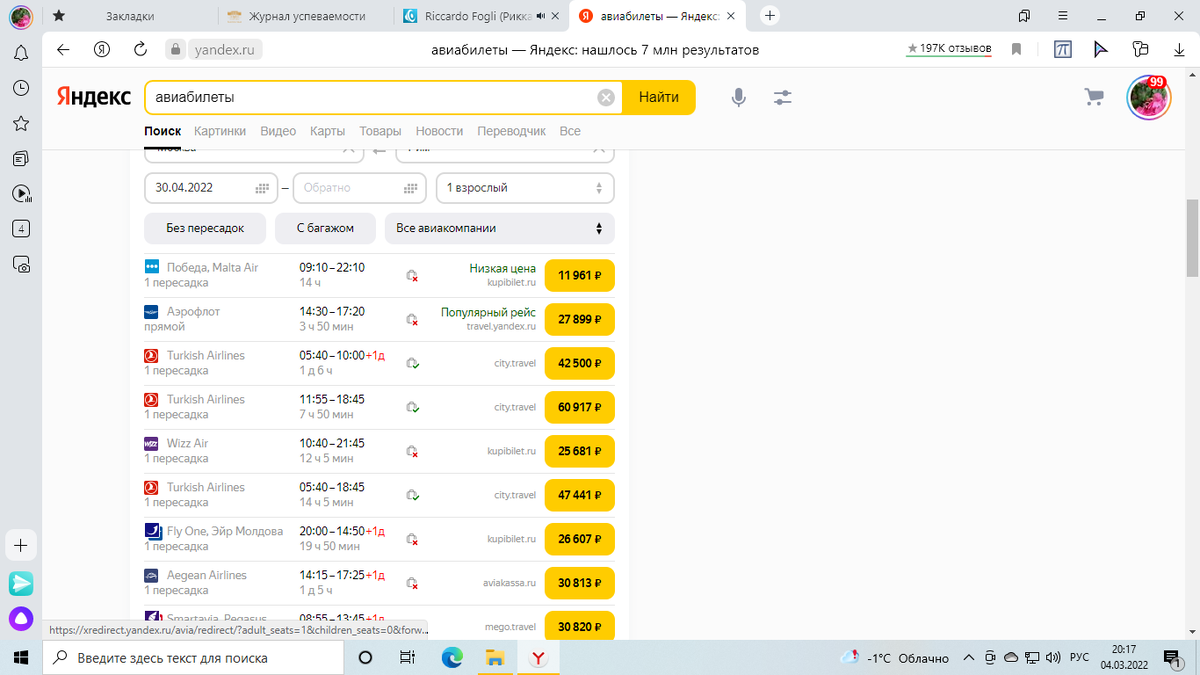Click the Найти search button

659,97
